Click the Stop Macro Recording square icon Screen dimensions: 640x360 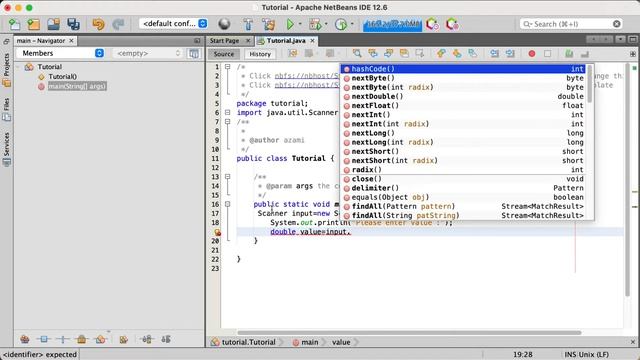click(x=547, y=53)
